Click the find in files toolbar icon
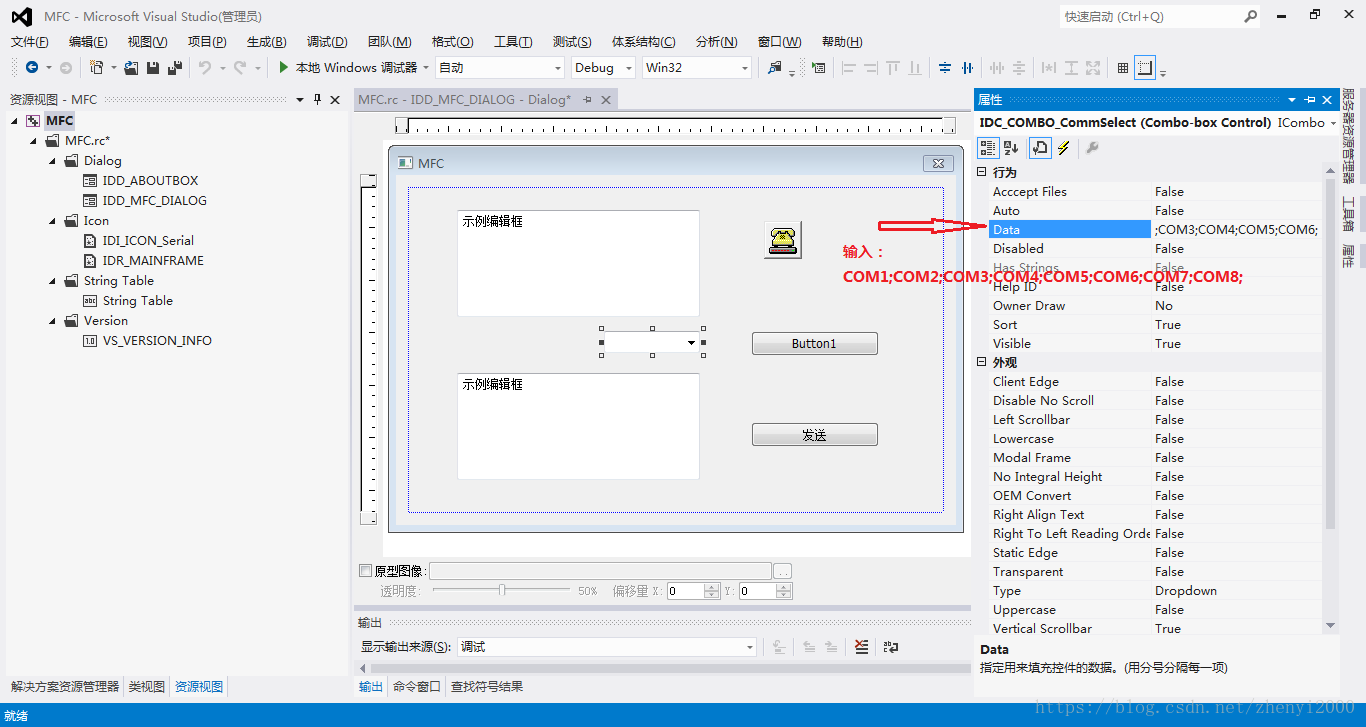The height and width of the screenshot is (727, 1366). [x=774, y=67]
